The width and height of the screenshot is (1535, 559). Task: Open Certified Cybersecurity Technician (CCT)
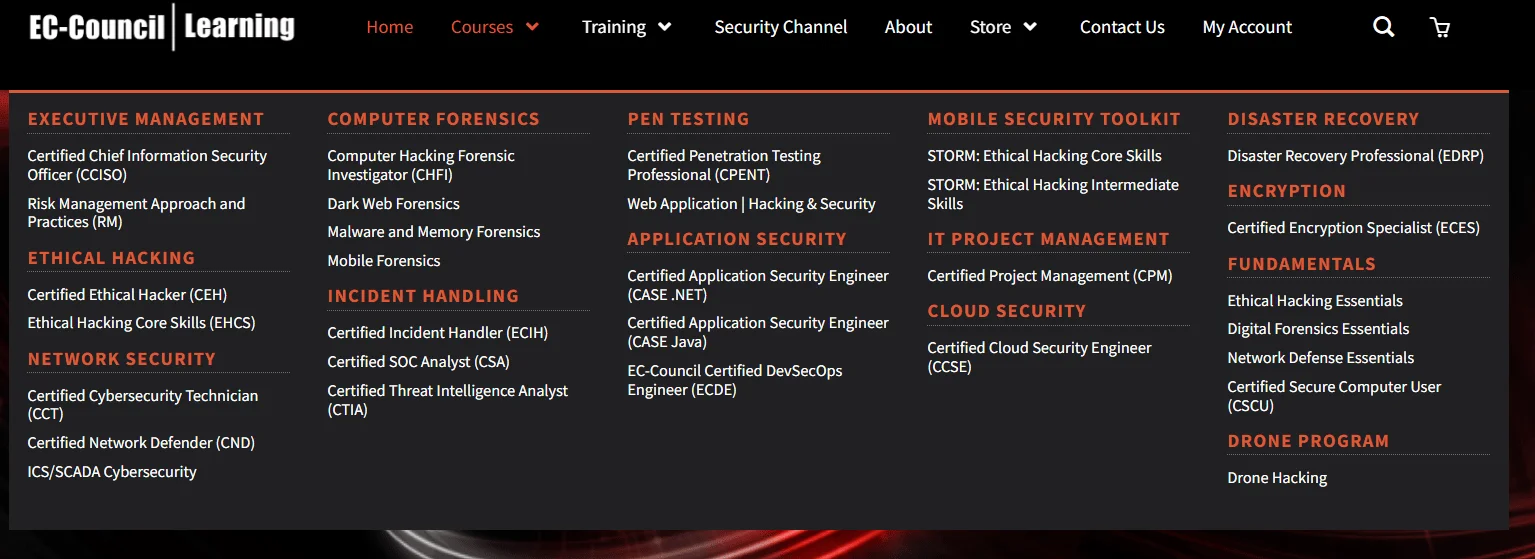(x=143, y=404)
